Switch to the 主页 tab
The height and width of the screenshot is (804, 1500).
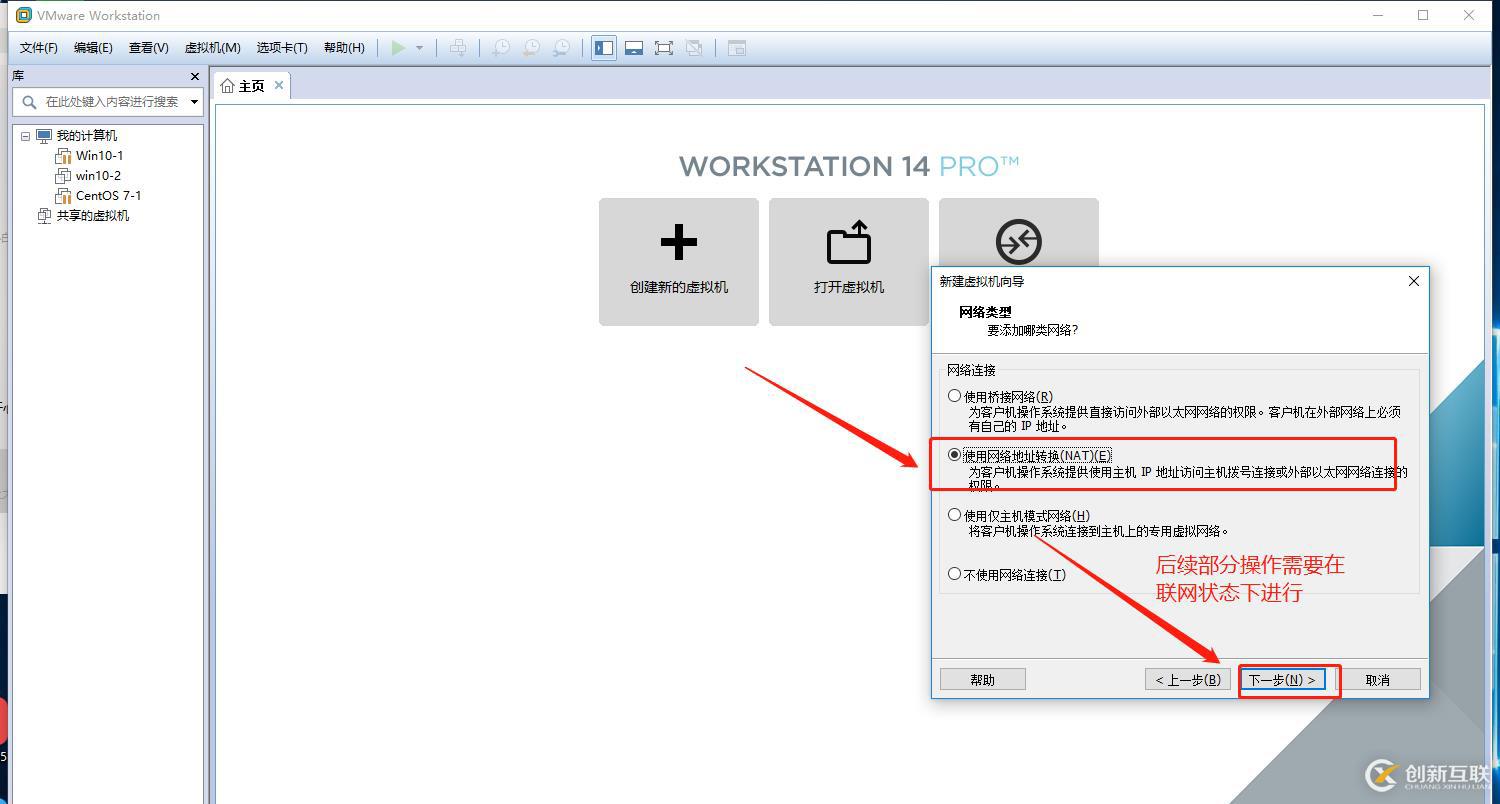pos(251,86)
